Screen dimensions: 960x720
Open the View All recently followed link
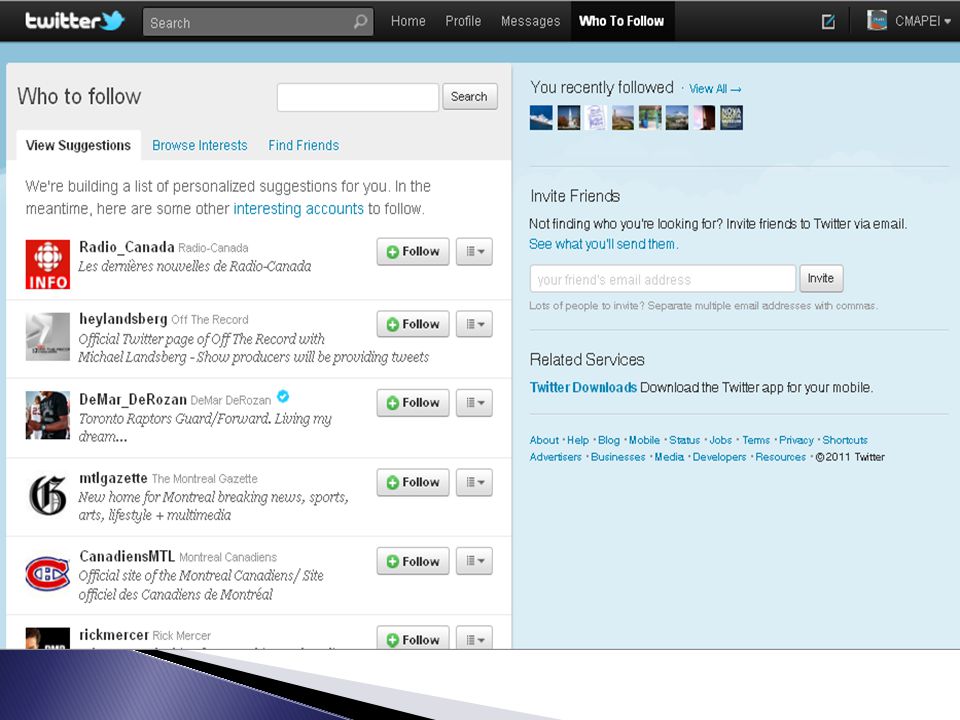point(715,89)
